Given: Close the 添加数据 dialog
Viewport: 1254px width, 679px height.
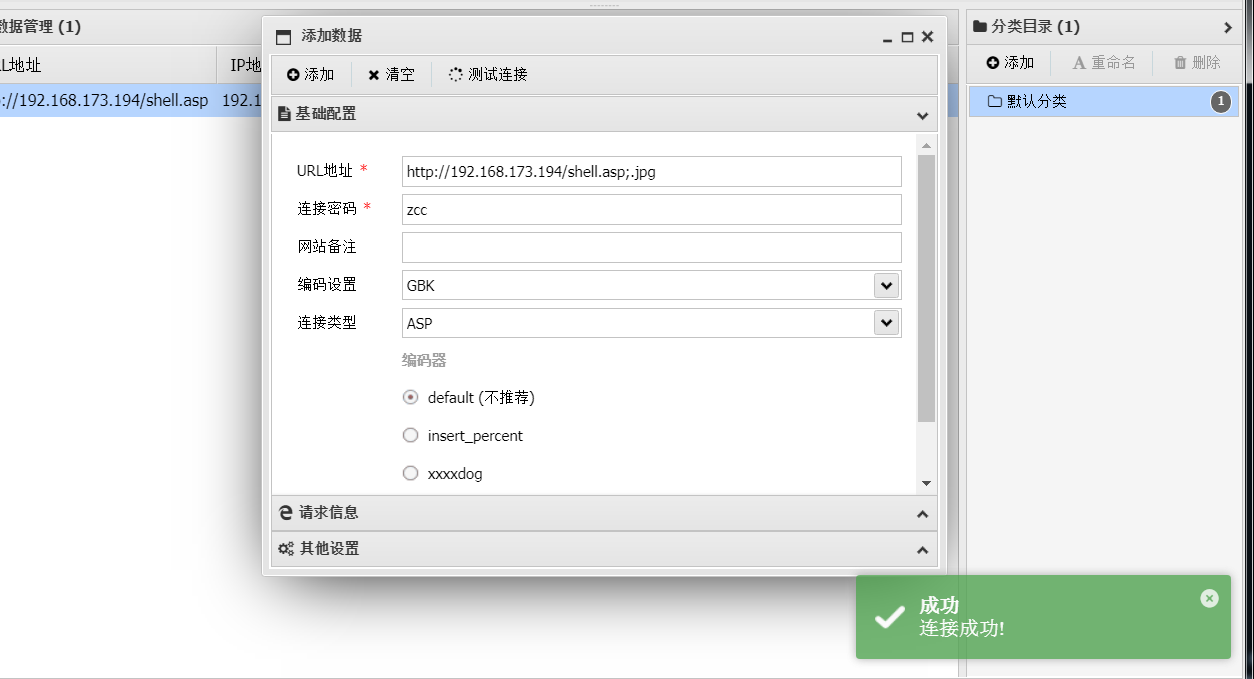Looking at the screenshot, I should click(927, 37).
